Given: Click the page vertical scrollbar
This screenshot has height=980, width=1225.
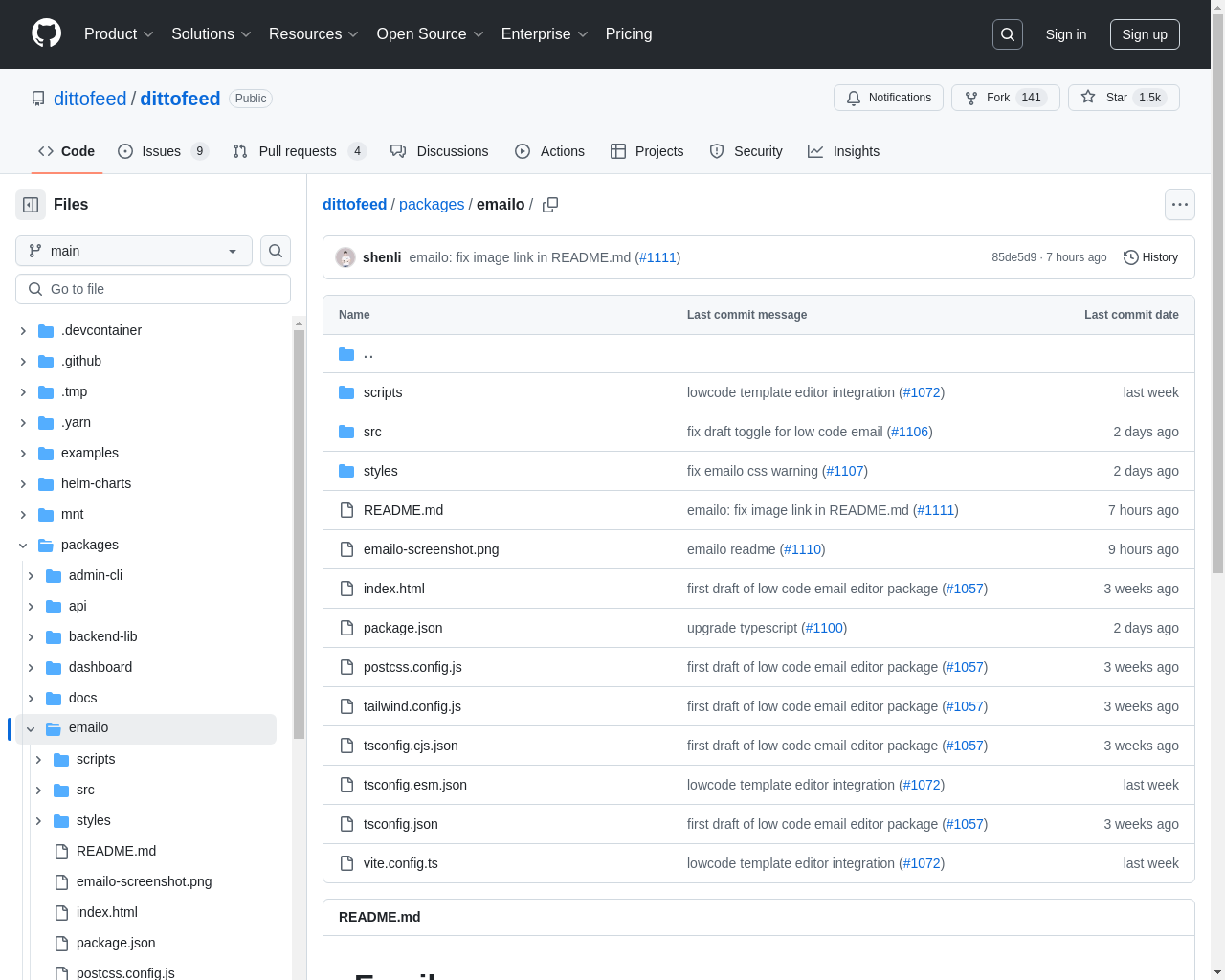Looking at the screenshot, I should [x=1217, y=296].
